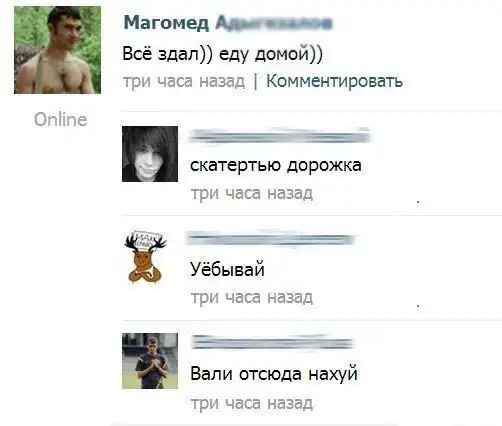
Task: Click the скатертью дорожка comment text
Action: 276,165
